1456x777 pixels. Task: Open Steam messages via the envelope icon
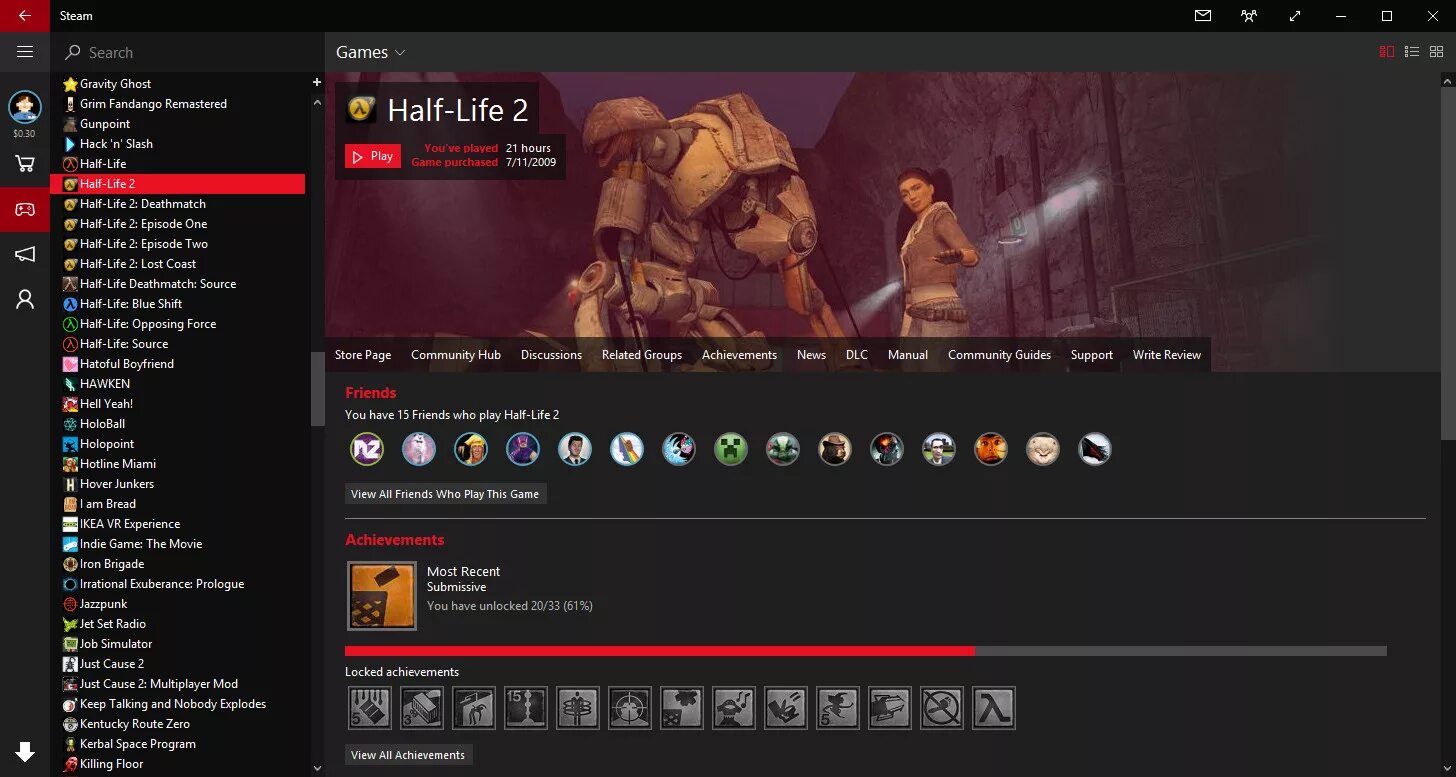click(x=1203, y=15)
